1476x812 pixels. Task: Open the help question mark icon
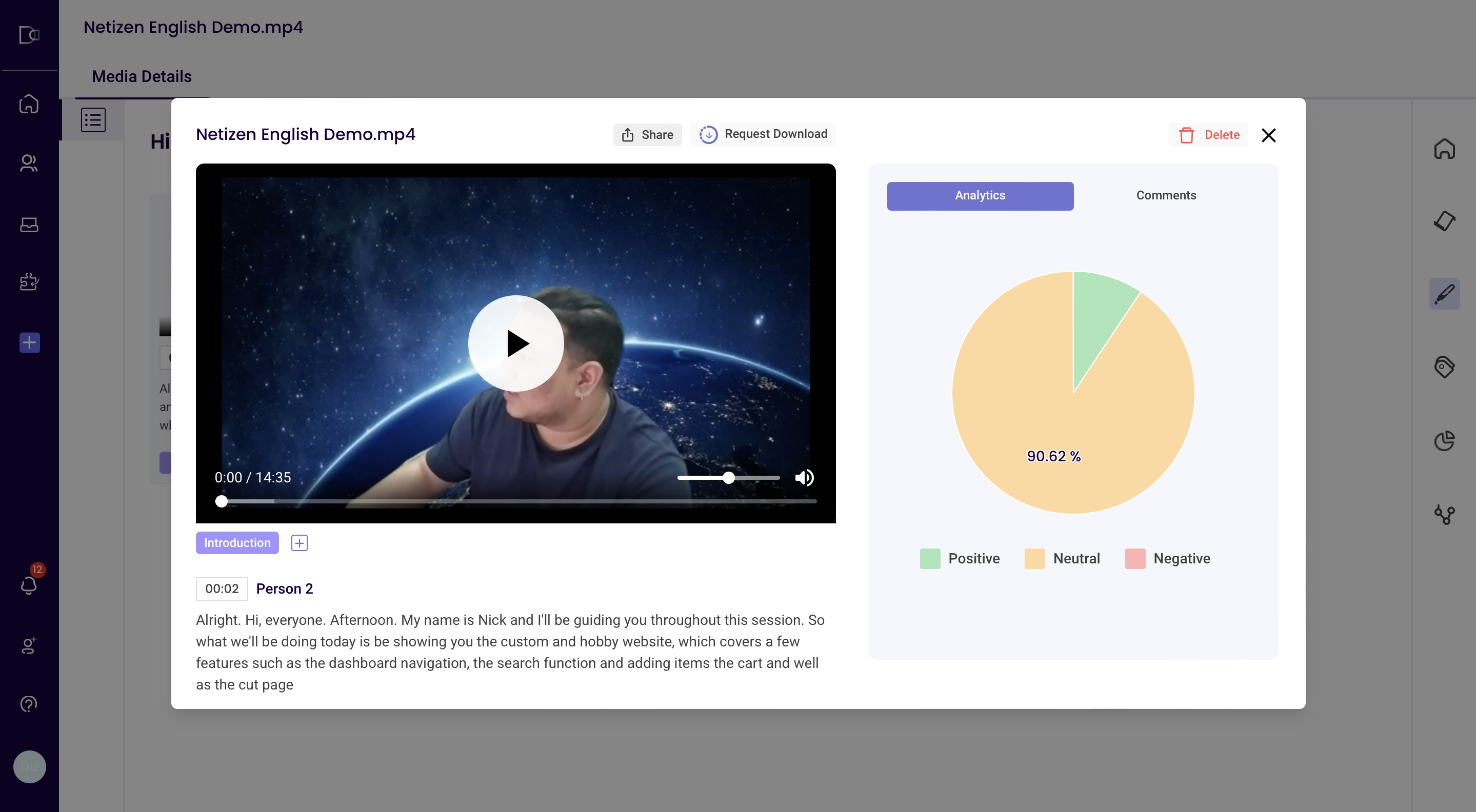[28, 704]
